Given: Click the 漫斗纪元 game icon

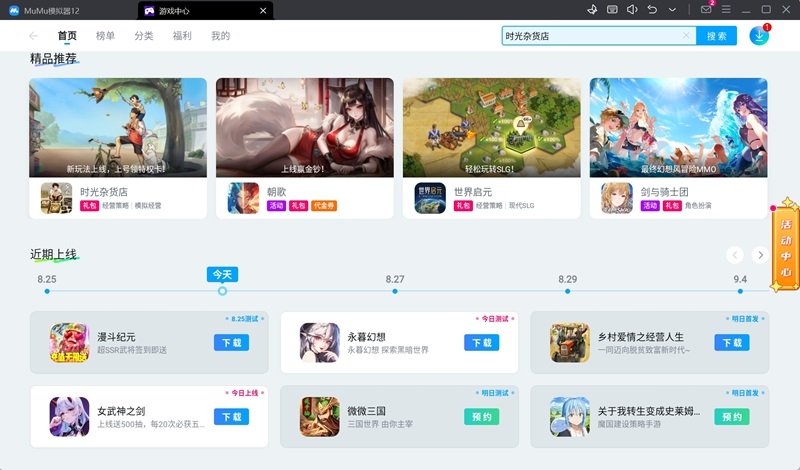Looking at the screenshot, I should click(x=69, y=343).
